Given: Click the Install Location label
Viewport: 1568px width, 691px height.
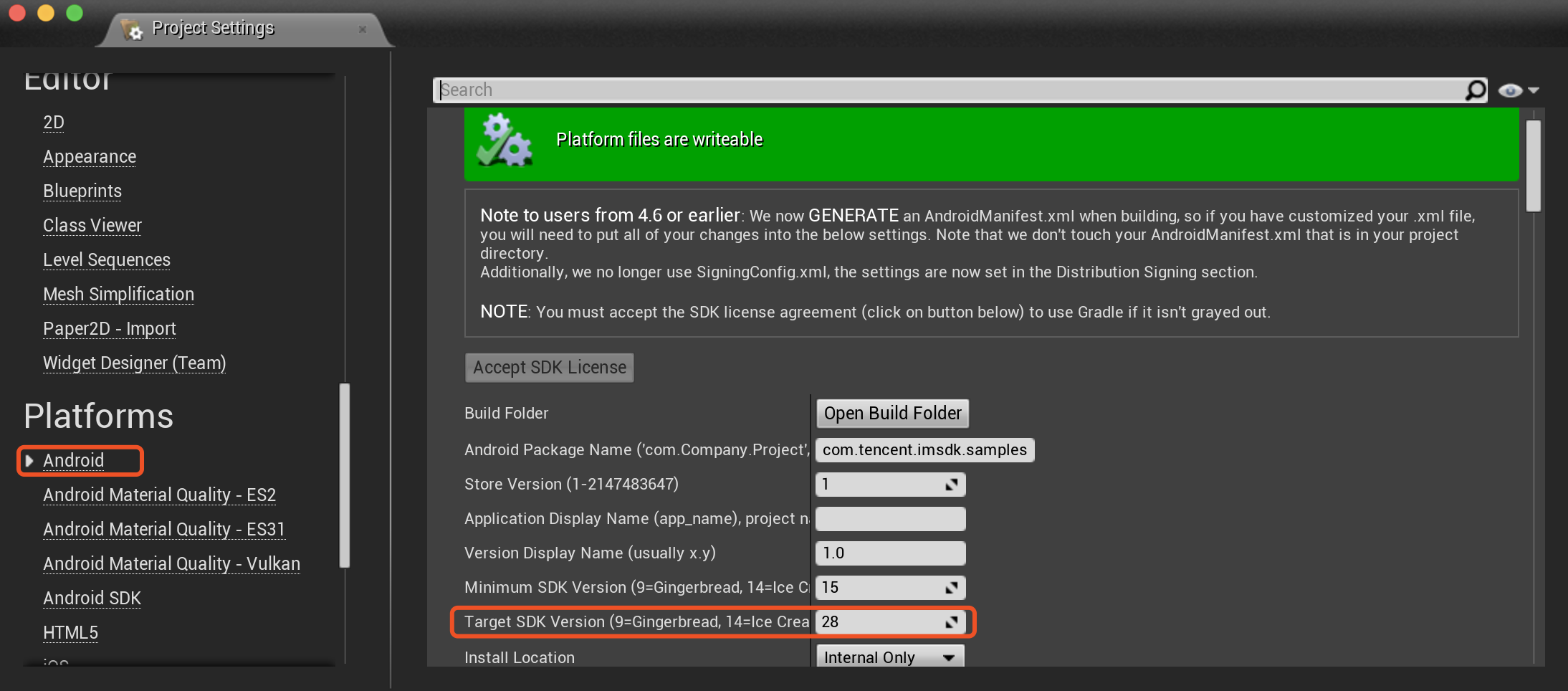Looking at the screenshot, I should coord(520,657).
